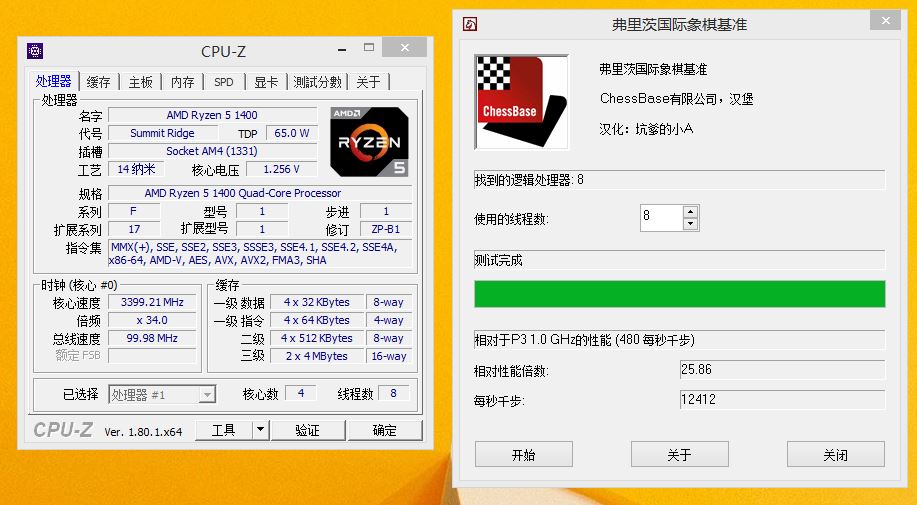917x505 pixels.
Task: Click the kilonodes per second value 12412
Action: click(782, 399)
